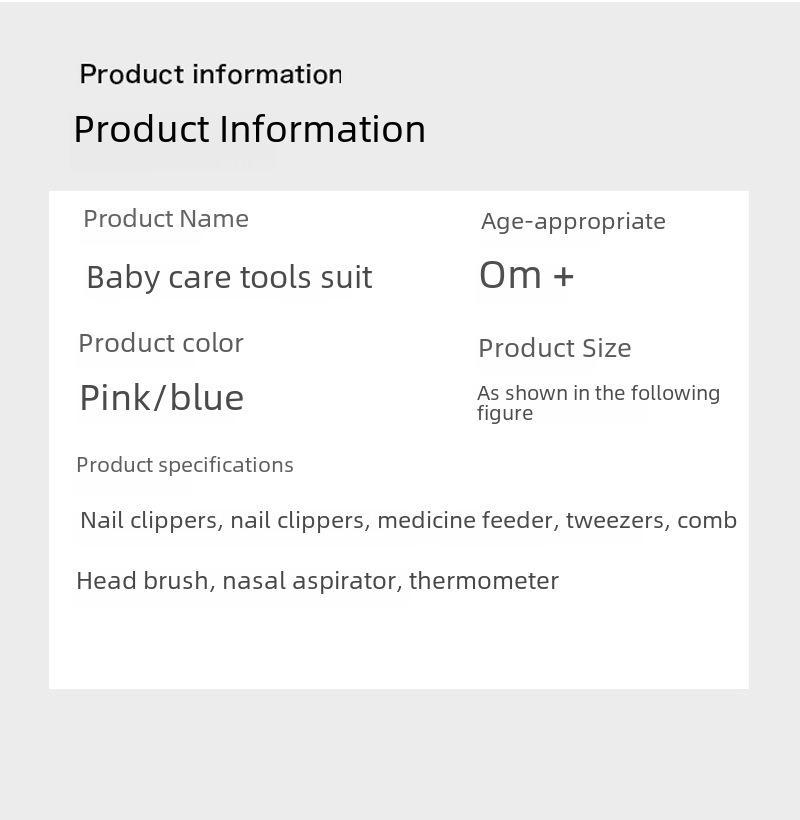Click the 'Pink/blue' color value
The height and width of the screenshot is (820, 800).
click(x=162, y=398)
